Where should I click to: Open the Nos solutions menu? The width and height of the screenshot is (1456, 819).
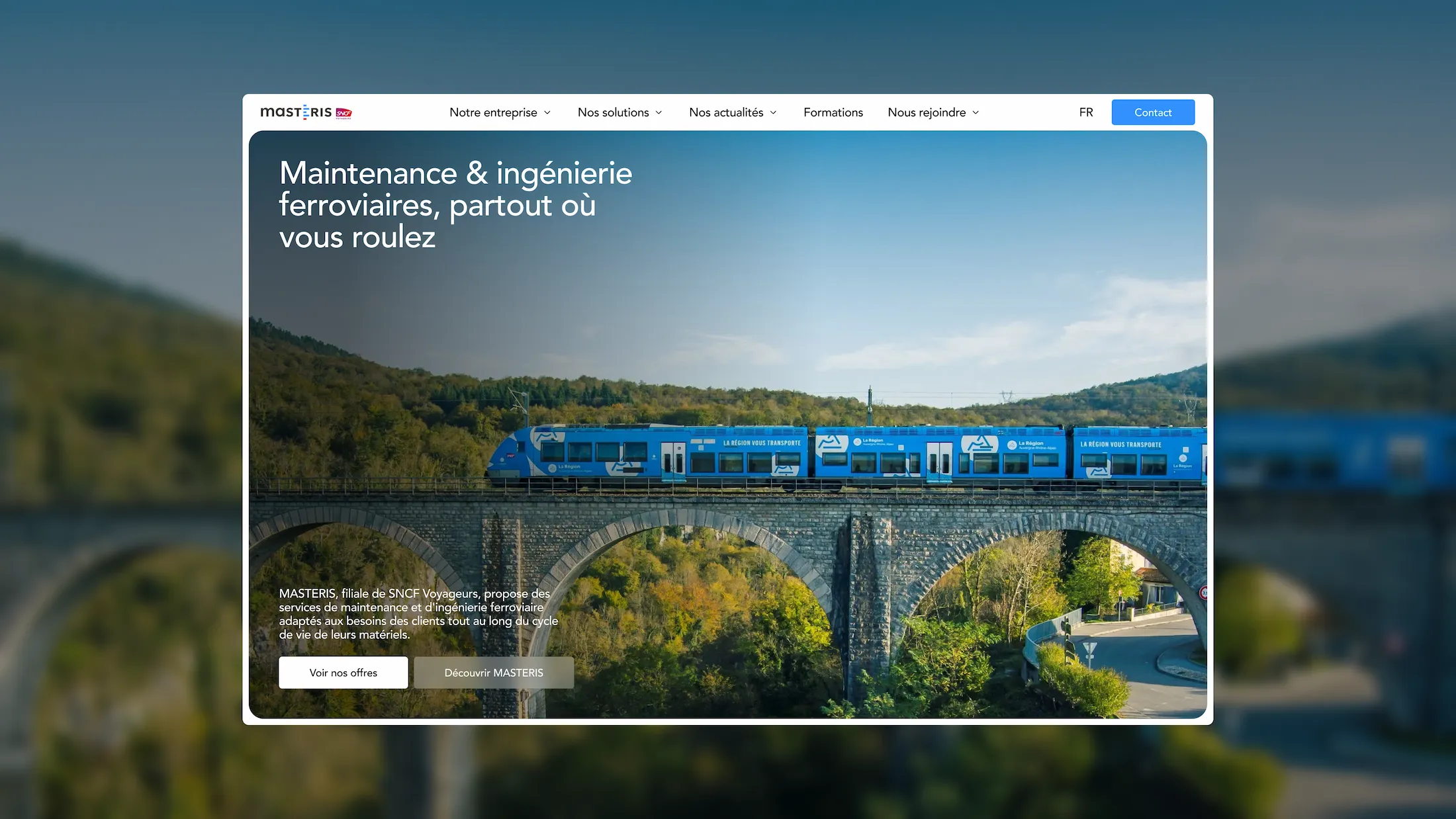[613, 112]
